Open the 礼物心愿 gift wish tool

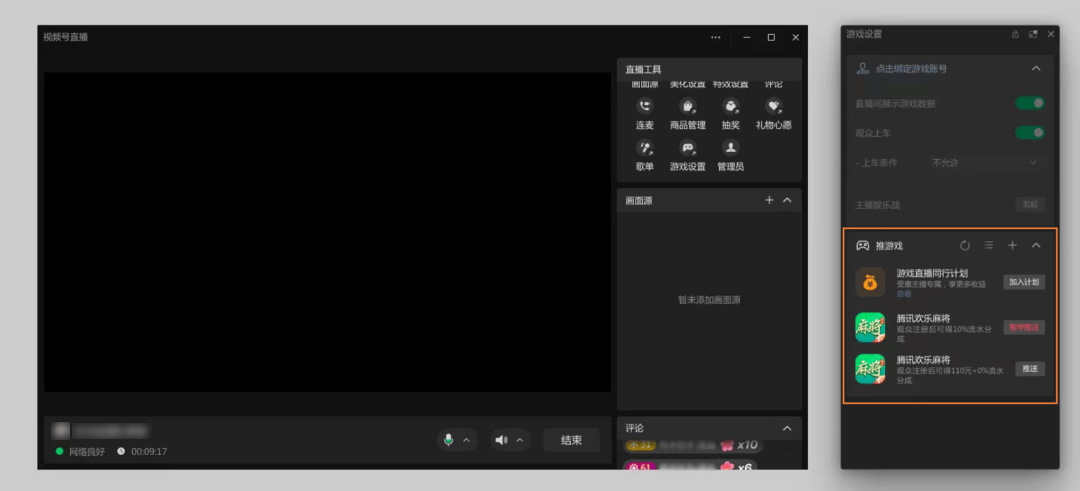click(773, 108)
